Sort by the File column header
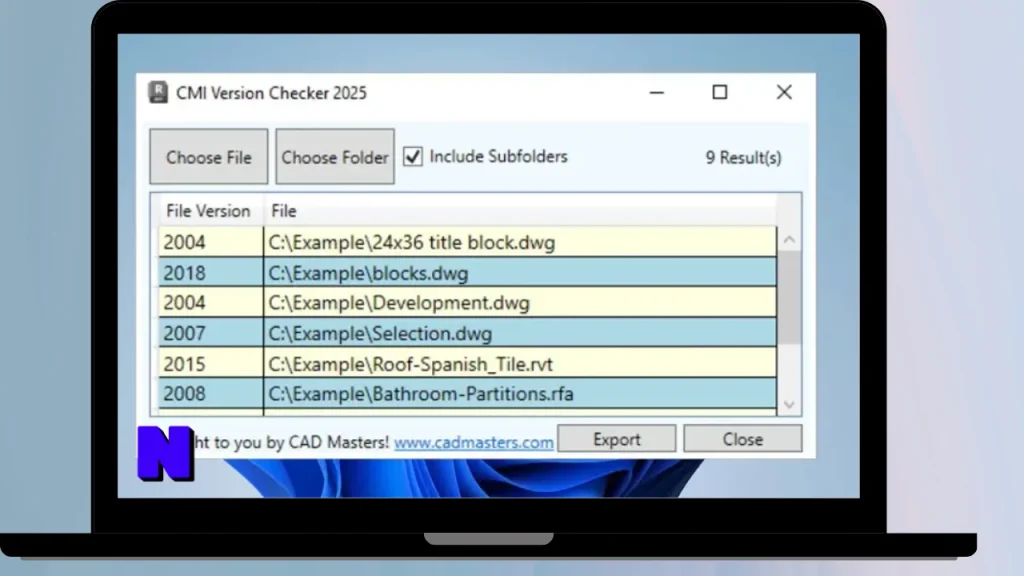 point(283,211)
